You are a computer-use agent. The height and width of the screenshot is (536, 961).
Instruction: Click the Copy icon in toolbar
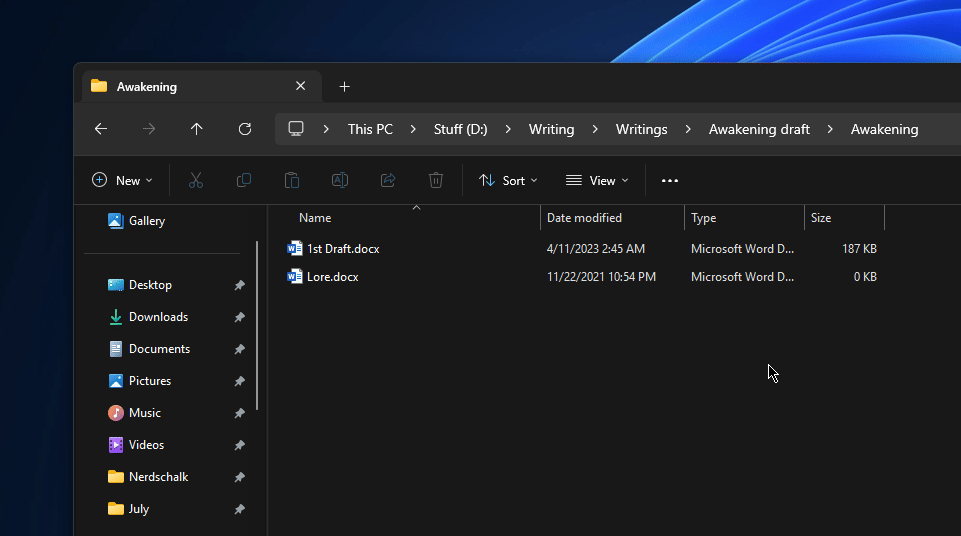244,180
